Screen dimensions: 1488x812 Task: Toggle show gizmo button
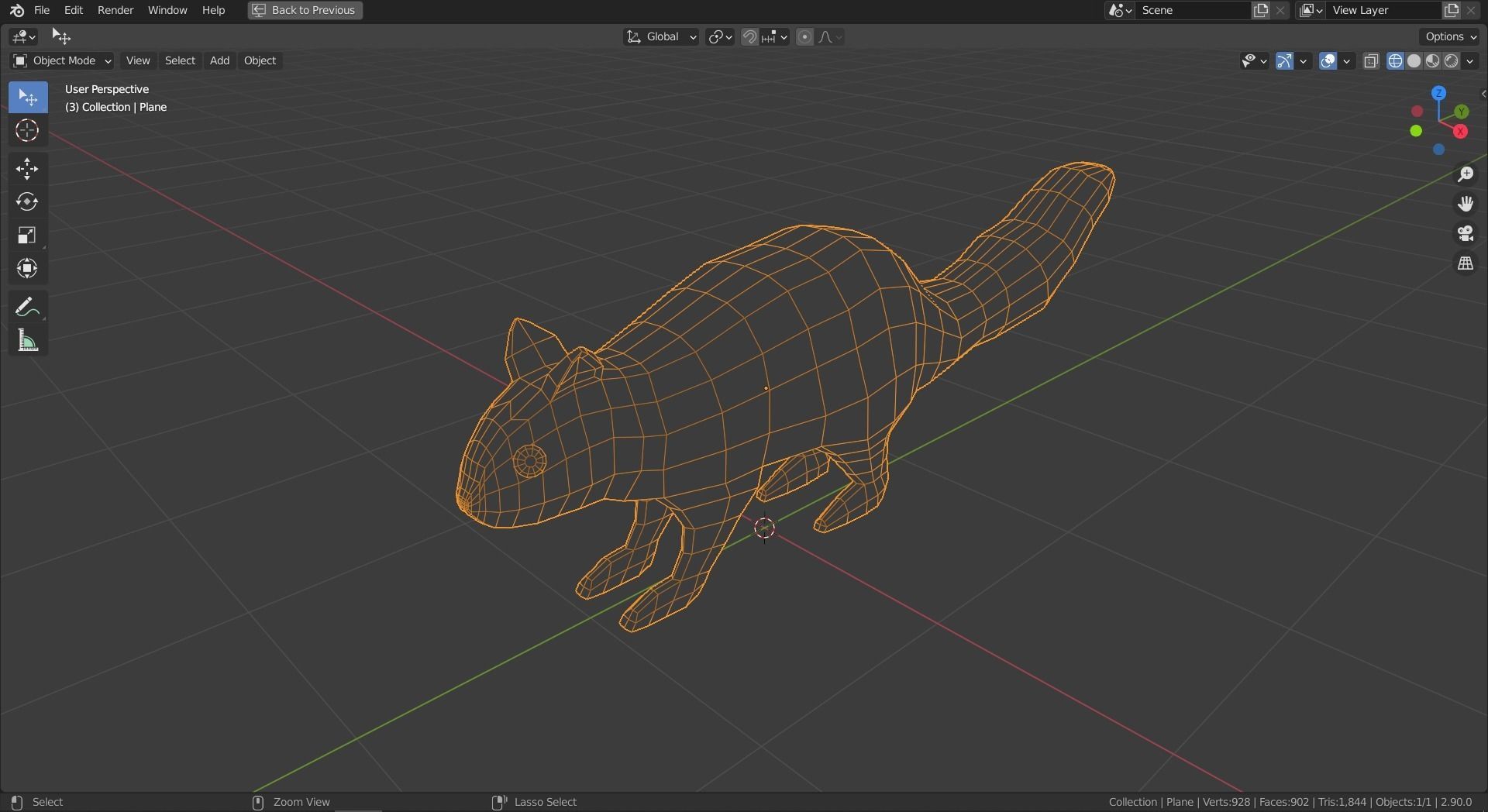click(x=1284, y=60)
